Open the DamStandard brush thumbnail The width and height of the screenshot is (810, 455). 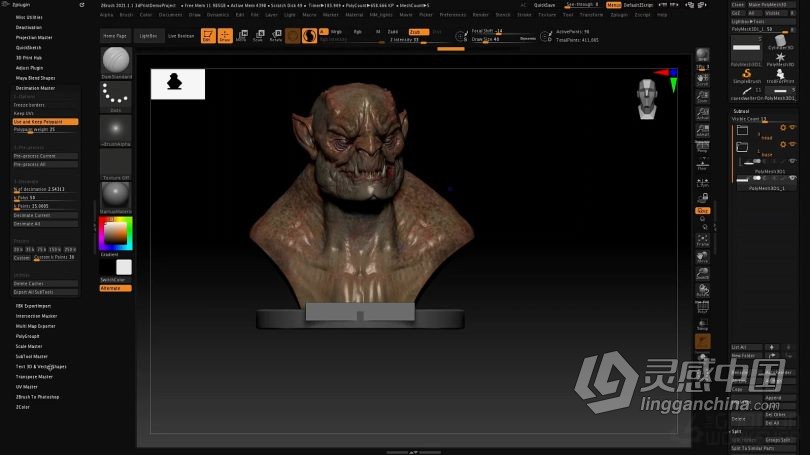coord(116,62)
